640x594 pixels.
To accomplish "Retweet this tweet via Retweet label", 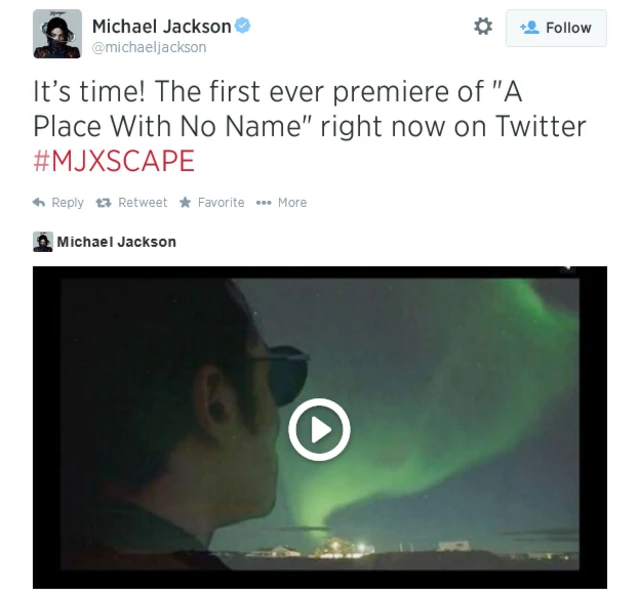I will [x=142, y=202].
